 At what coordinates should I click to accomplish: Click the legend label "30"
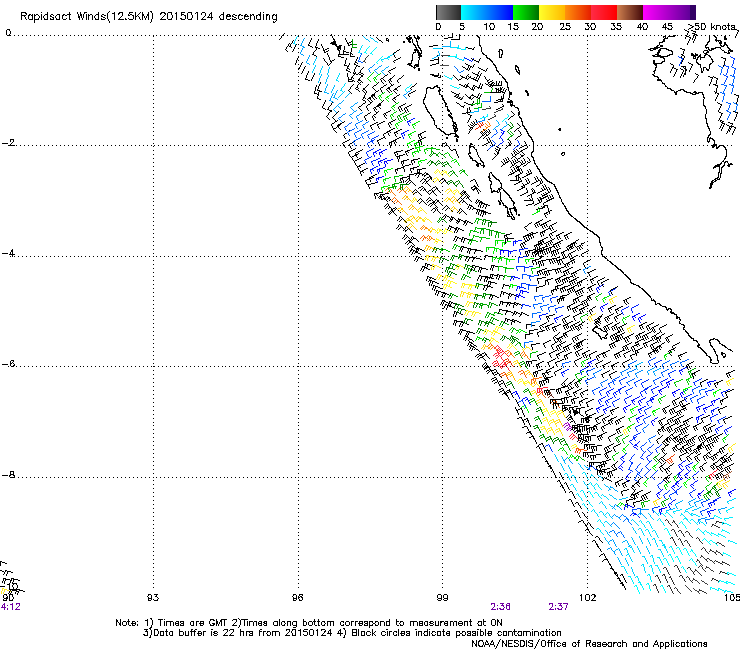[x=590, y=27]
